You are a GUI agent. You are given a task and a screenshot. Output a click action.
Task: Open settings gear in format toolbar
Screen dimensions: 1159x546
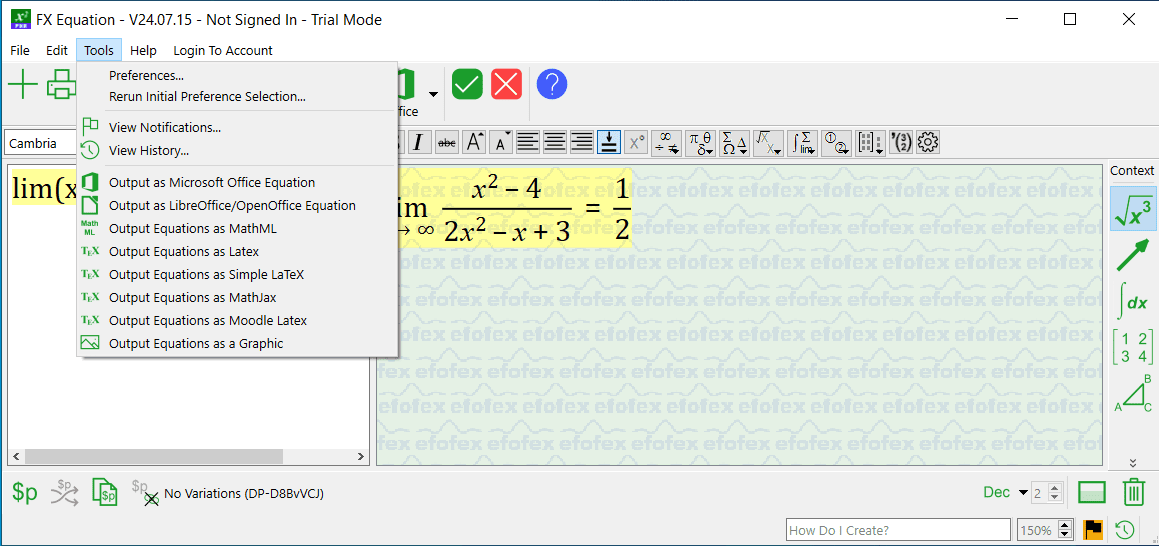(x=928, y=142)
